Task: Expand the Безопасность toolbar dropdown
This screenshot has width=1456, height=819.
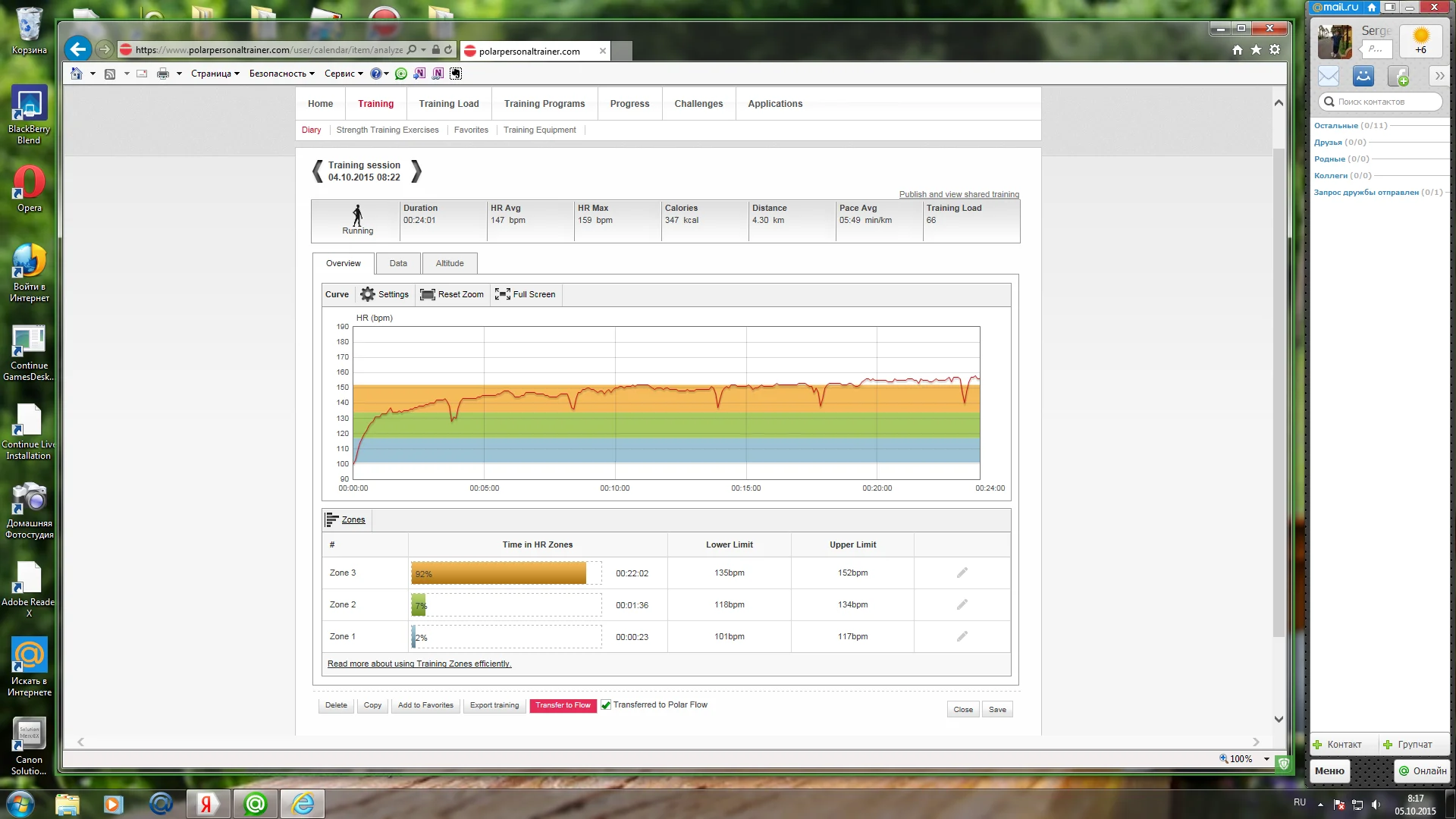Action: pos(281,74)
